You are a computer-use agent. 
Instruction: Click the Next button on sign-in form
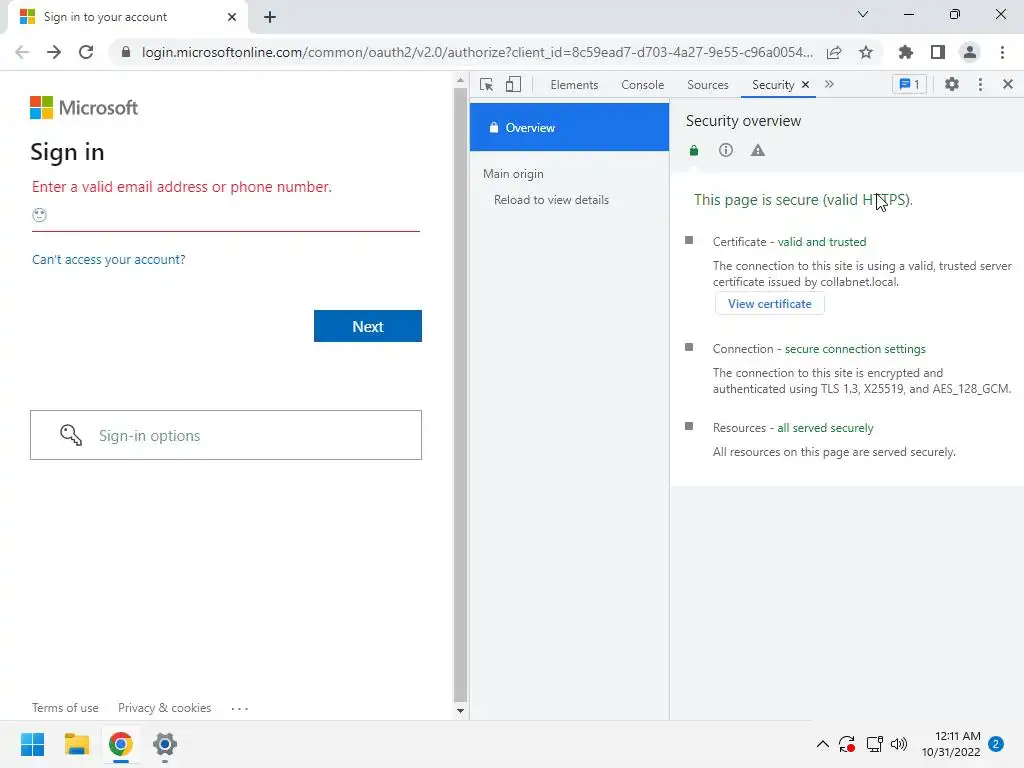[368, 326]
